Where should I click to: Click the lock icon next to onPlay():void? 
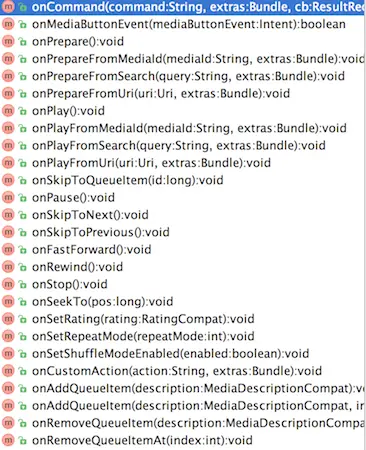pos(23,111)
